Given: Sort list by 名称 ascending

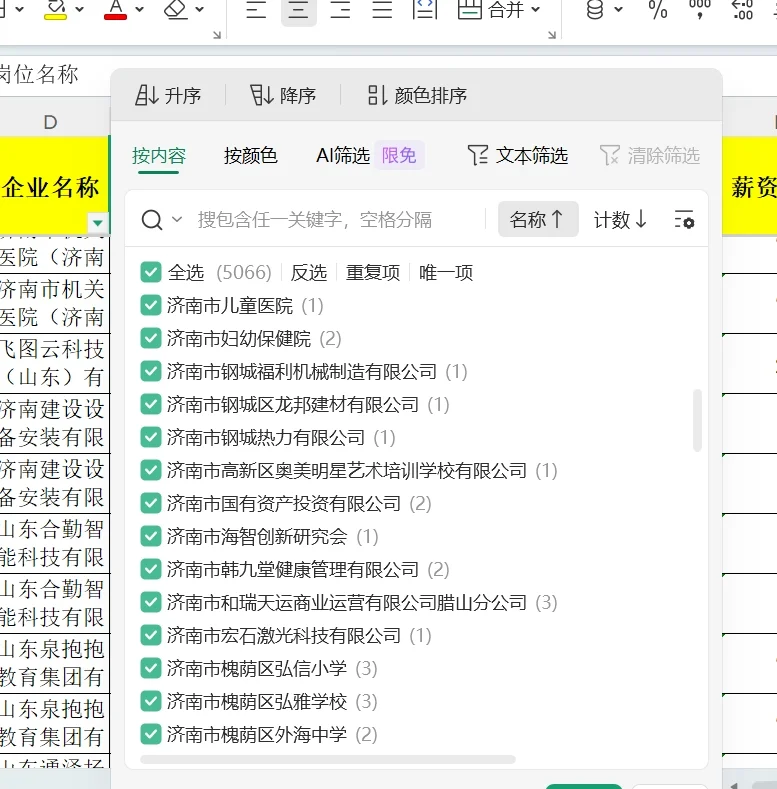Looking at the screenshot, I should tap(538, 219).
